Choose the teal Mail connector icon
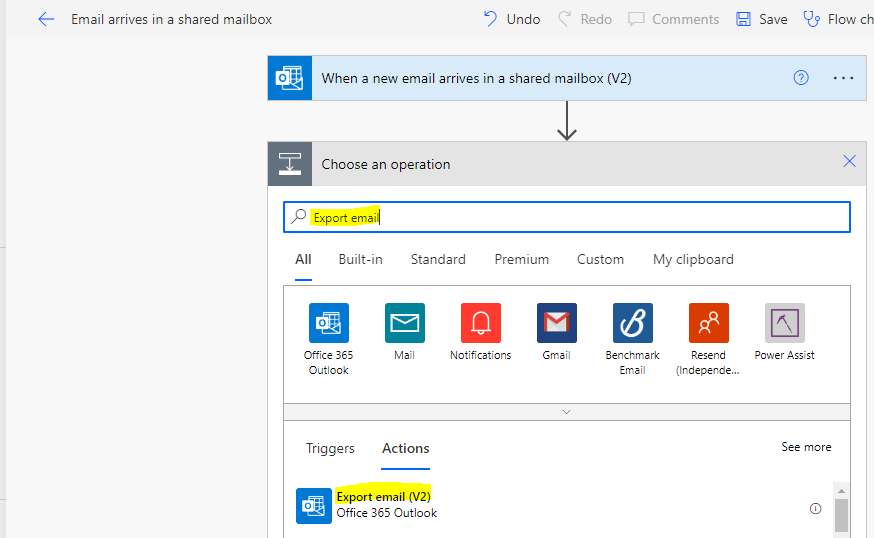This screenshot has height=538, width=874. coord(405,323)
